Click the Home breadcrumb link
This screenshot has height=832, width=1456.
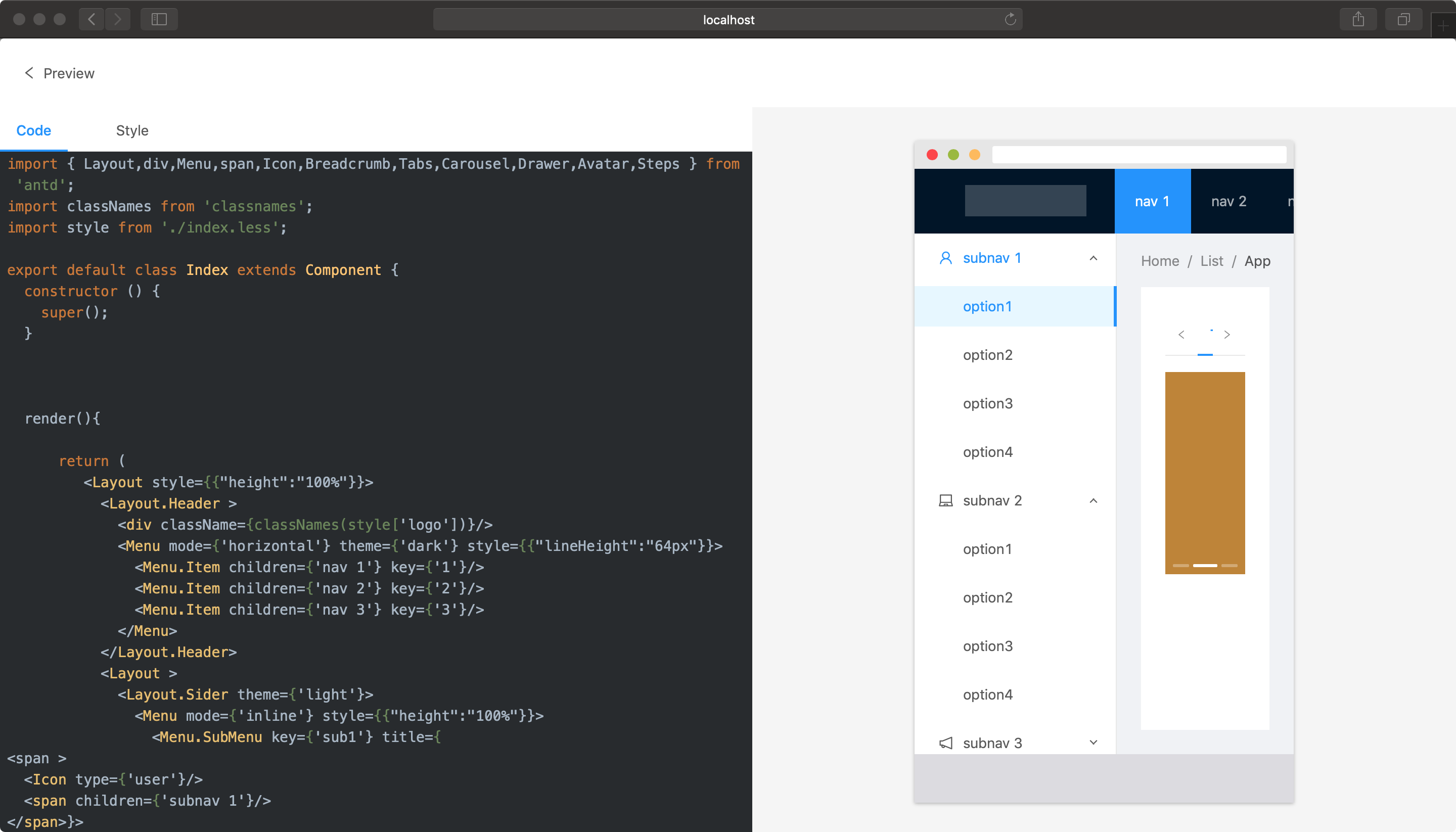pyautogui.click(x=1159, y=261)
